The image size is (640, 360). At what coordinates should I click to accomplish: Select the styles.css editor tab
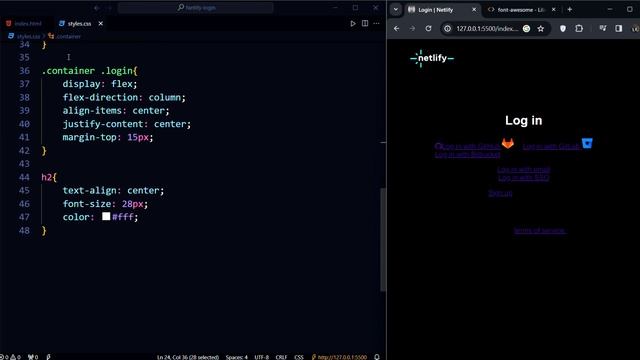coord(80,24)
